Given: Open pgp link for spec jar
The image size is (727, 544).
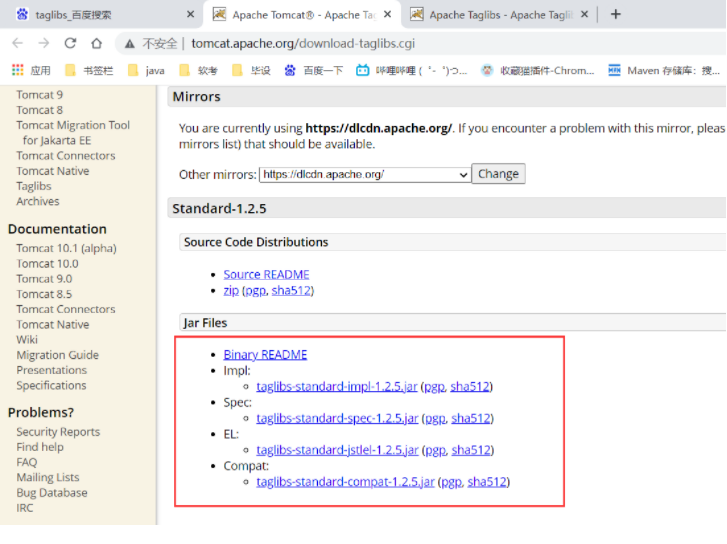Looking at the screenshot, I should click(x=435, y=419).
